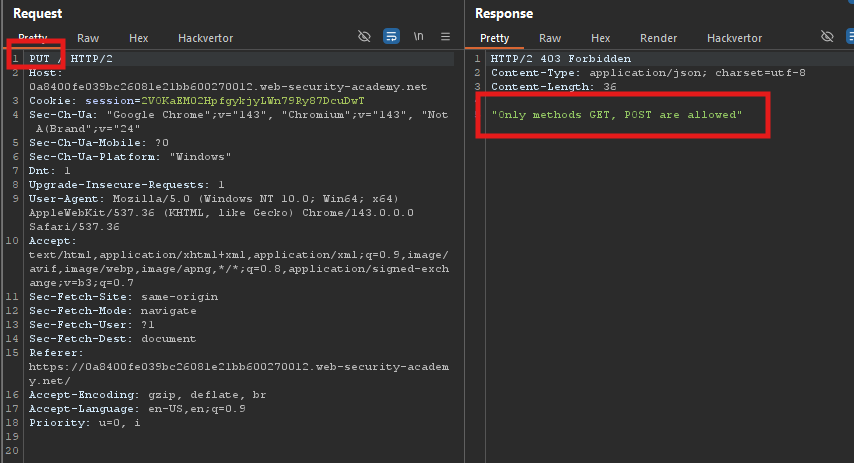
Task: Click the Dnt: 1 header line
Action: point(50,171)
